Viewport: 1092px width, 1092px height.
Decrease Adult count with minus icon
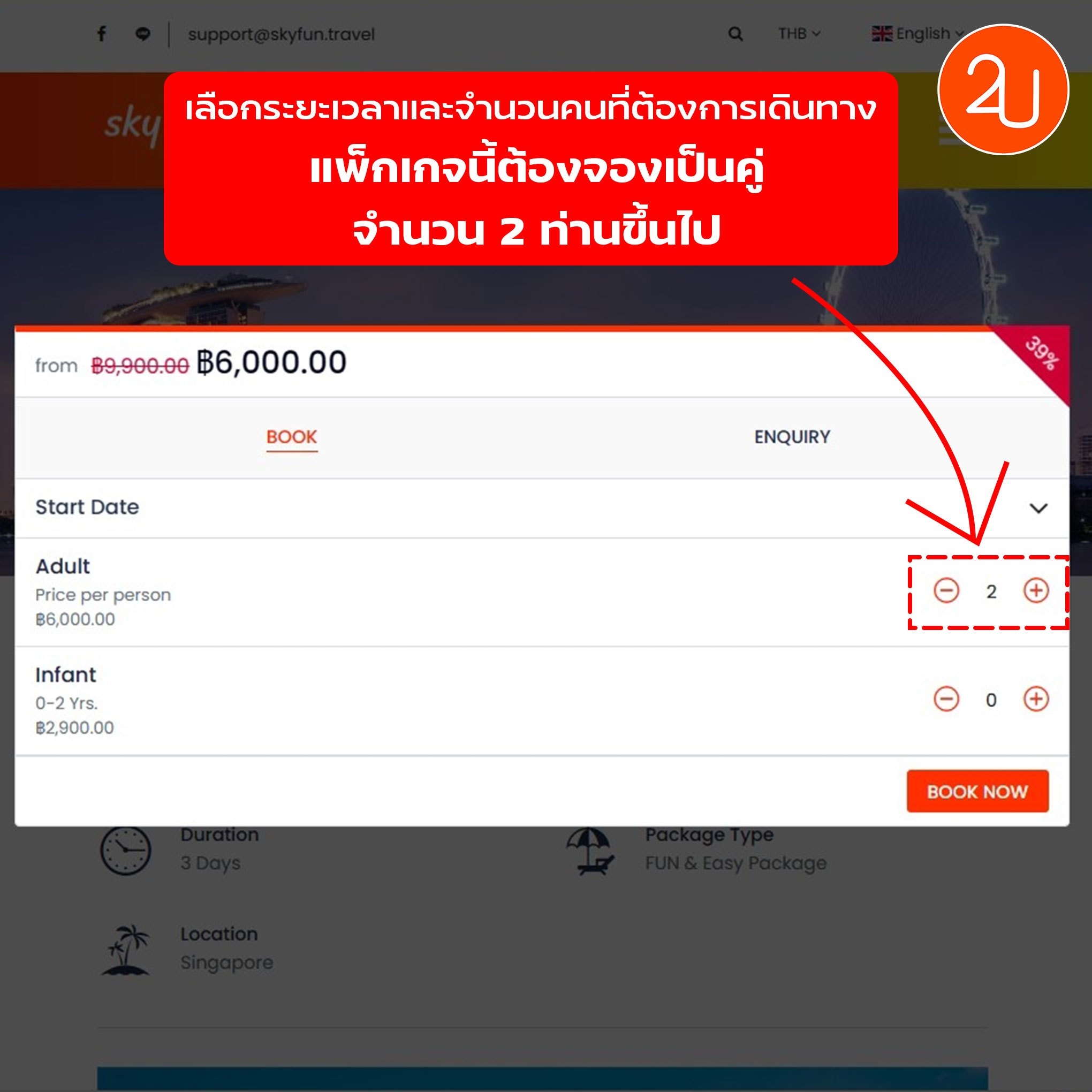946,590
